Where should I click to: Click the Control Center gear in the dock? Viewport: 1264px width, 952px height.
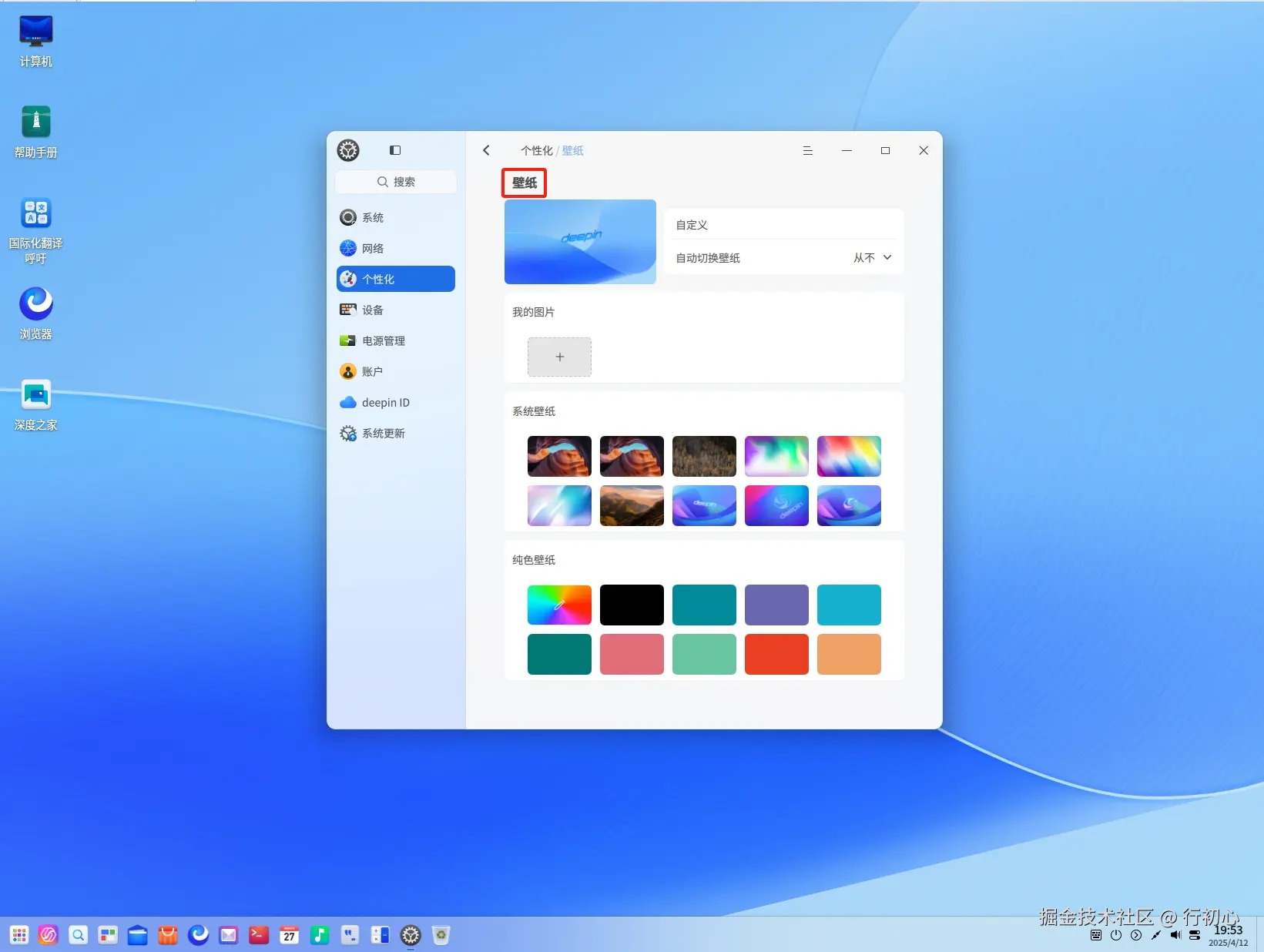(x=411, y=935)
